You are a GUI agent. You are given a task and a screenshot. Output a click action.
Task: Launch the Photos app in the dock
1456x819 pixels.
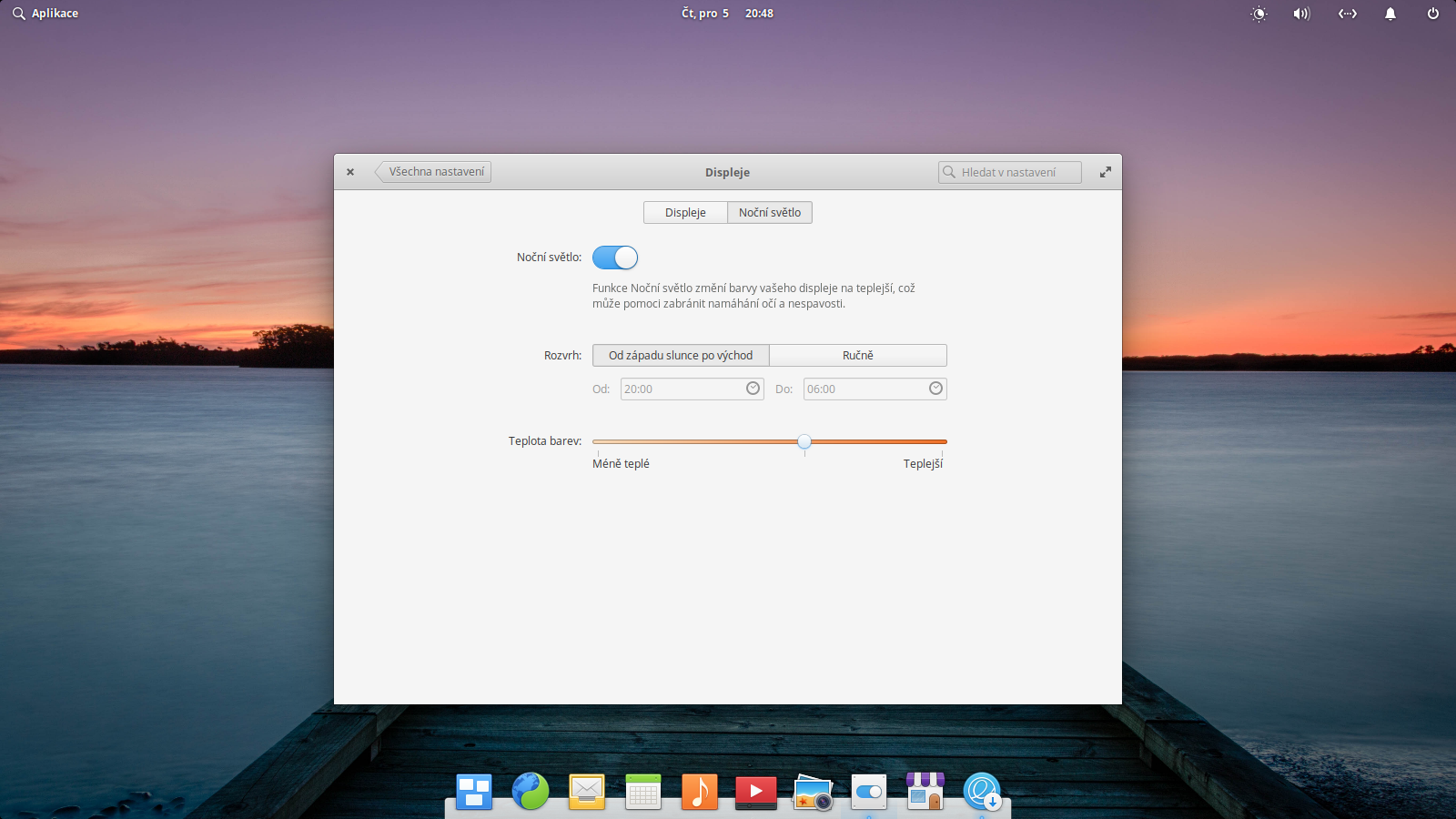click(x=813, y=792)
